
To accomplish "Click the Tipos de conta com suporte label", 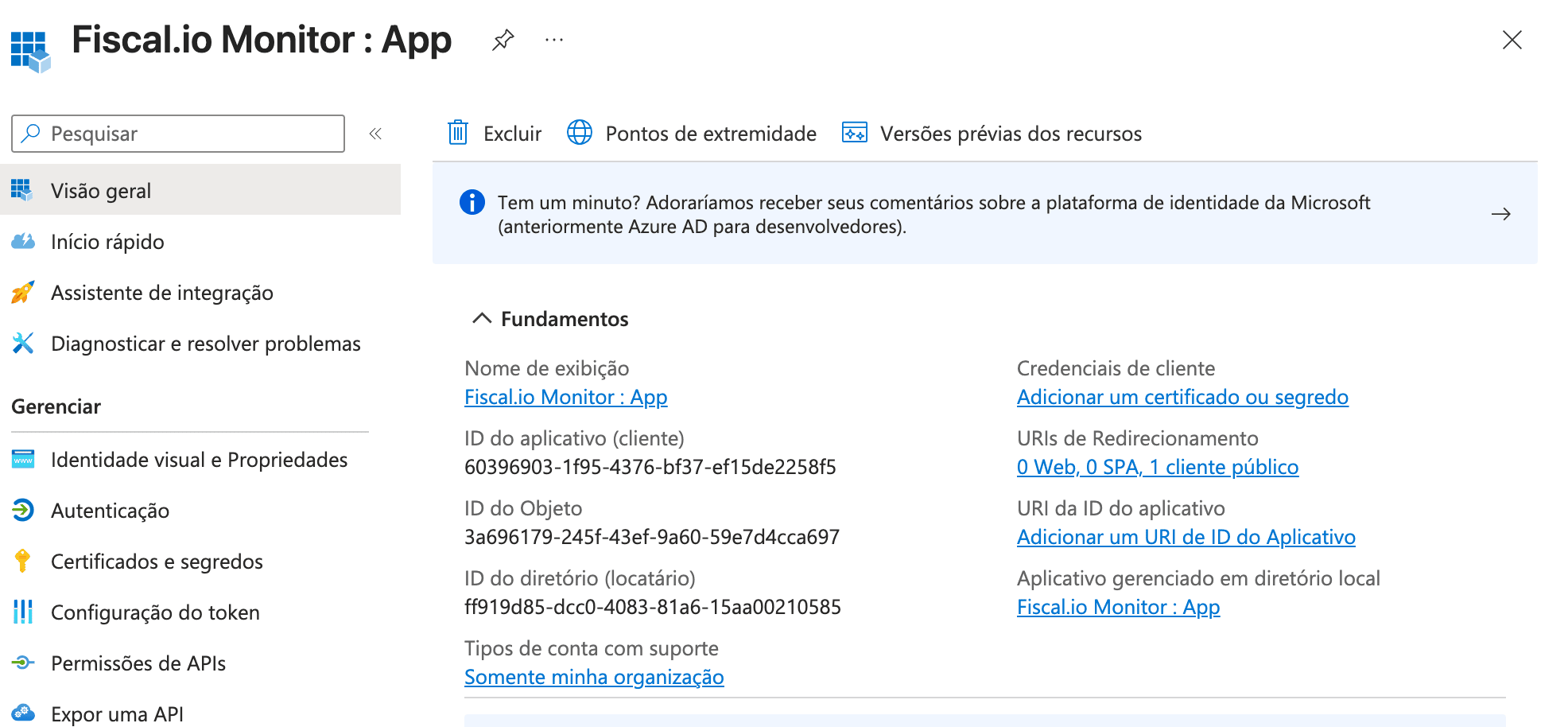I will [x=592, y=648].
